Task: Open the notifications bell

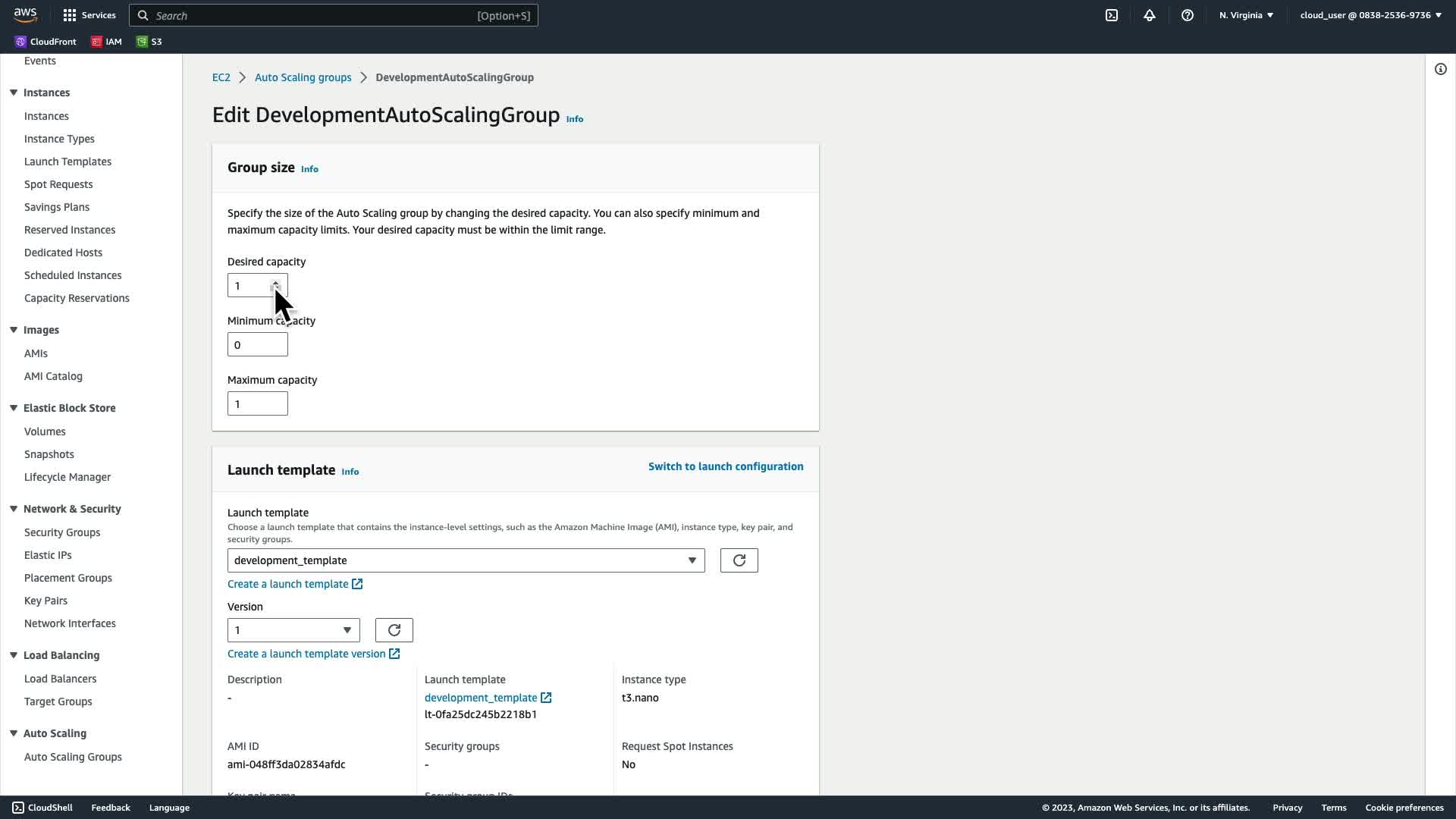Action: 1150,15
